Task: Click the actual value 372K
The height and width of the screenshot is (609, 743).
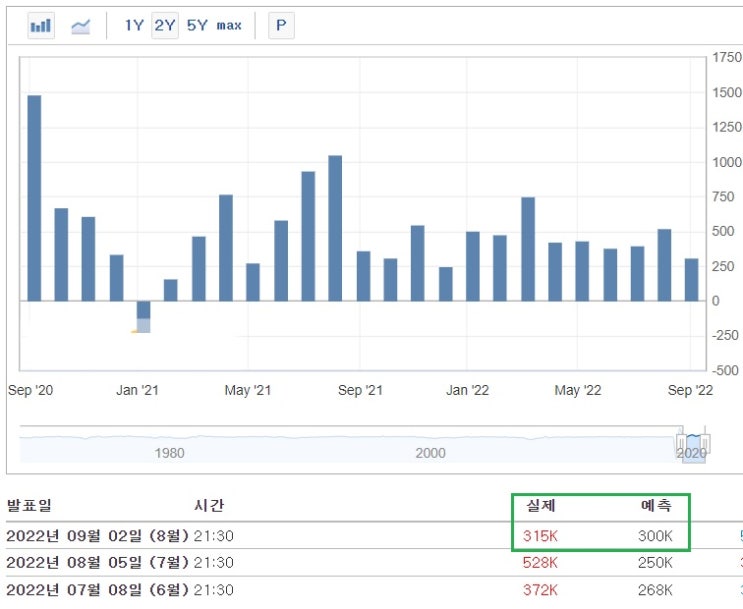Action: click(540, 590)
